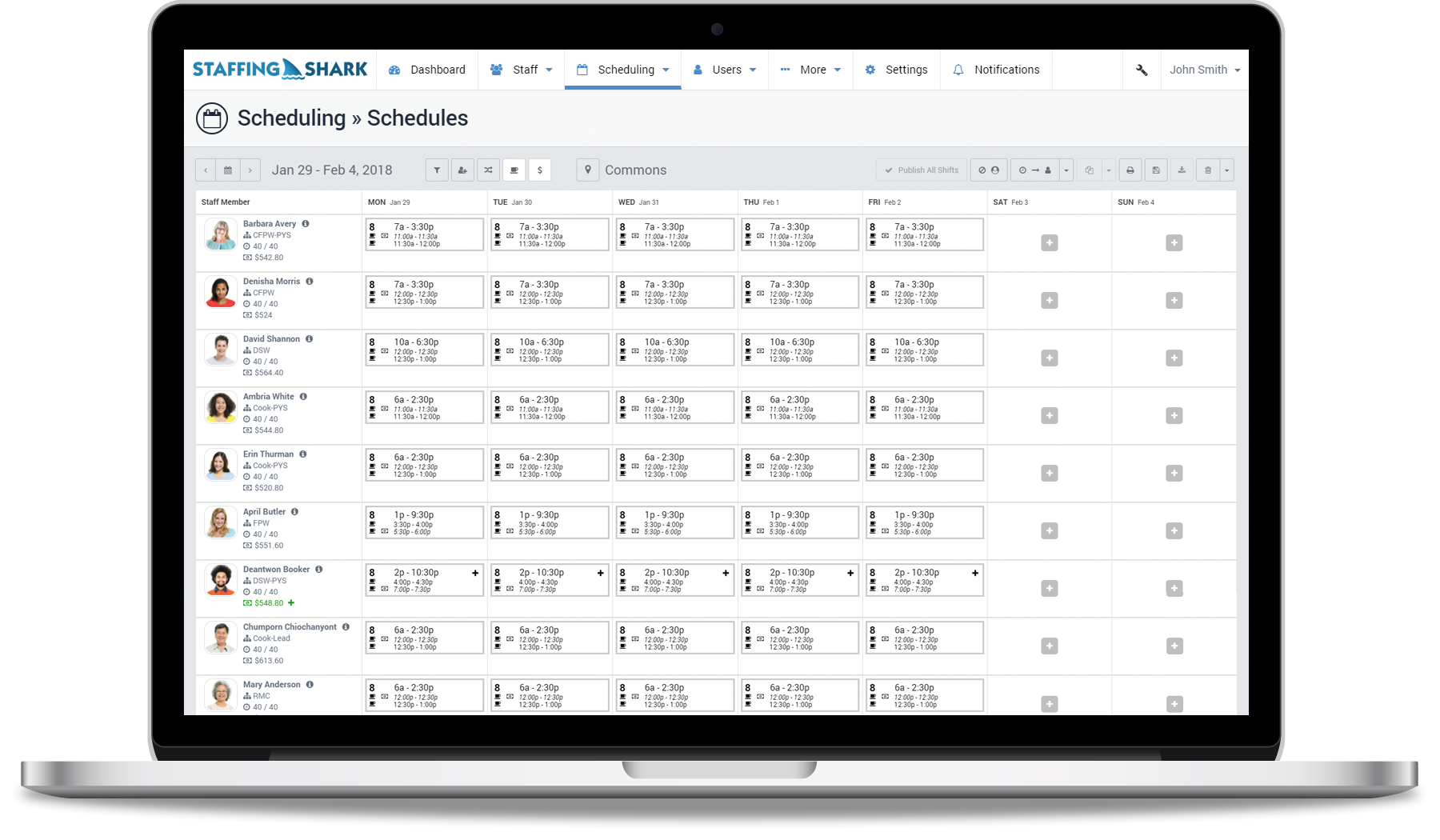Click the wrench tool icon
The image size is (1440, 840).
coord(1142,70)
